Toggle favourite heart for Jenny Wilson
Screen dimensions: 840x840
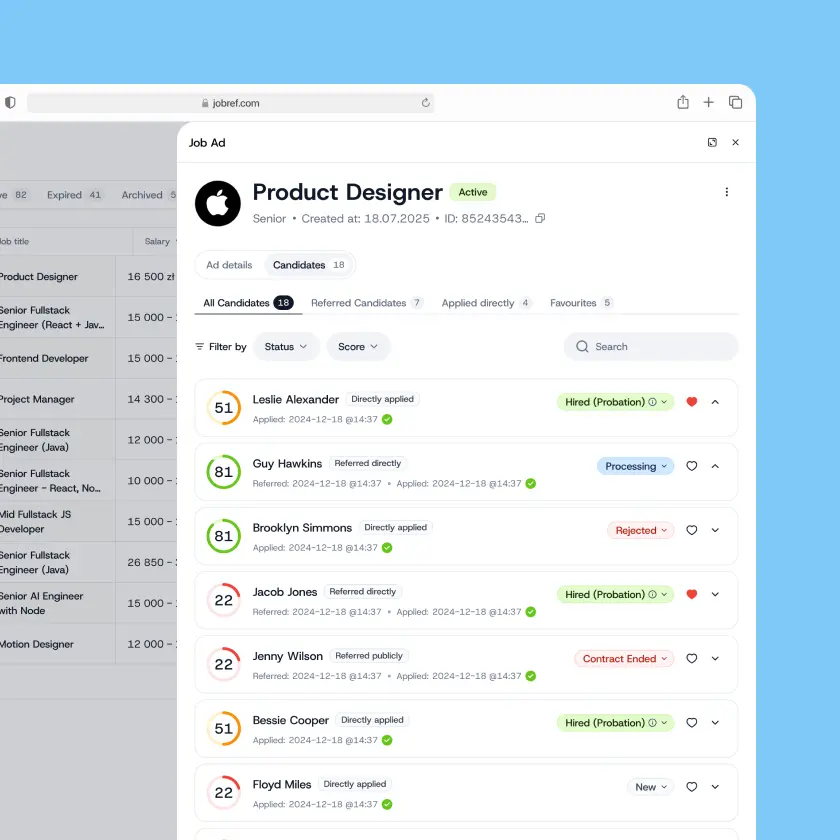click(x=691, y=659)
